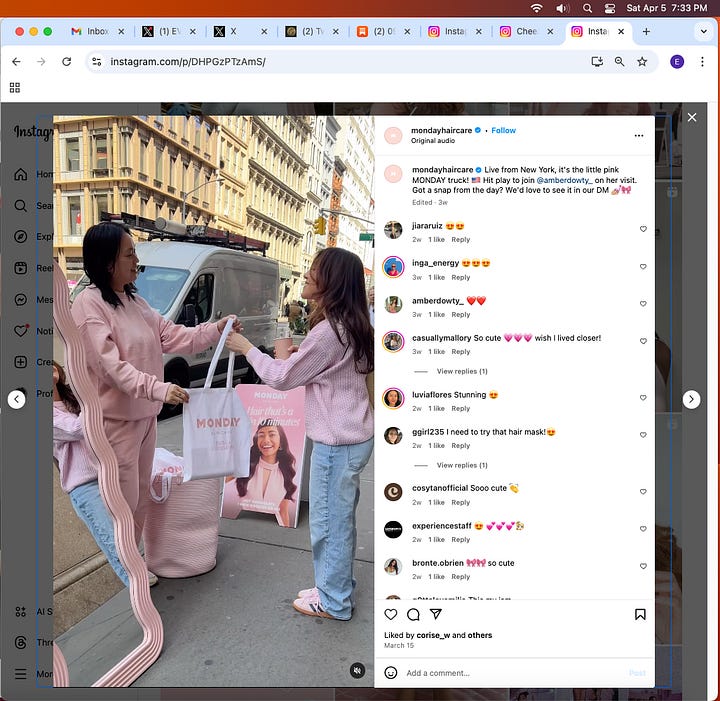The width and height of the screenshot is (720, 701).
Task: Open @amberdowty_ mention in caption
Action: 564,180
